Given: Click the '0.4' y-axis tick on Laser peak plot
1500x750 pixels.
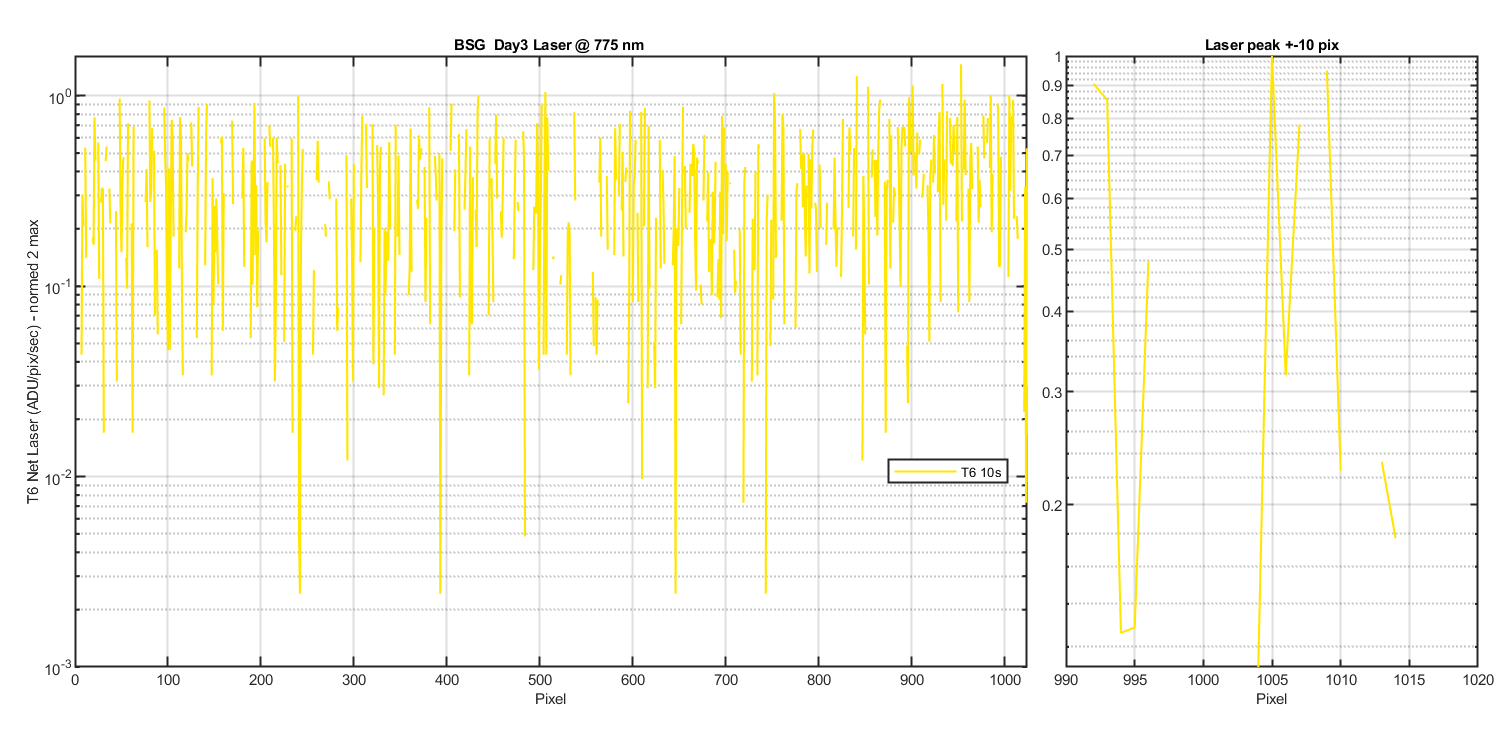Looking at the screenshot, I should tap(1051, 312).
